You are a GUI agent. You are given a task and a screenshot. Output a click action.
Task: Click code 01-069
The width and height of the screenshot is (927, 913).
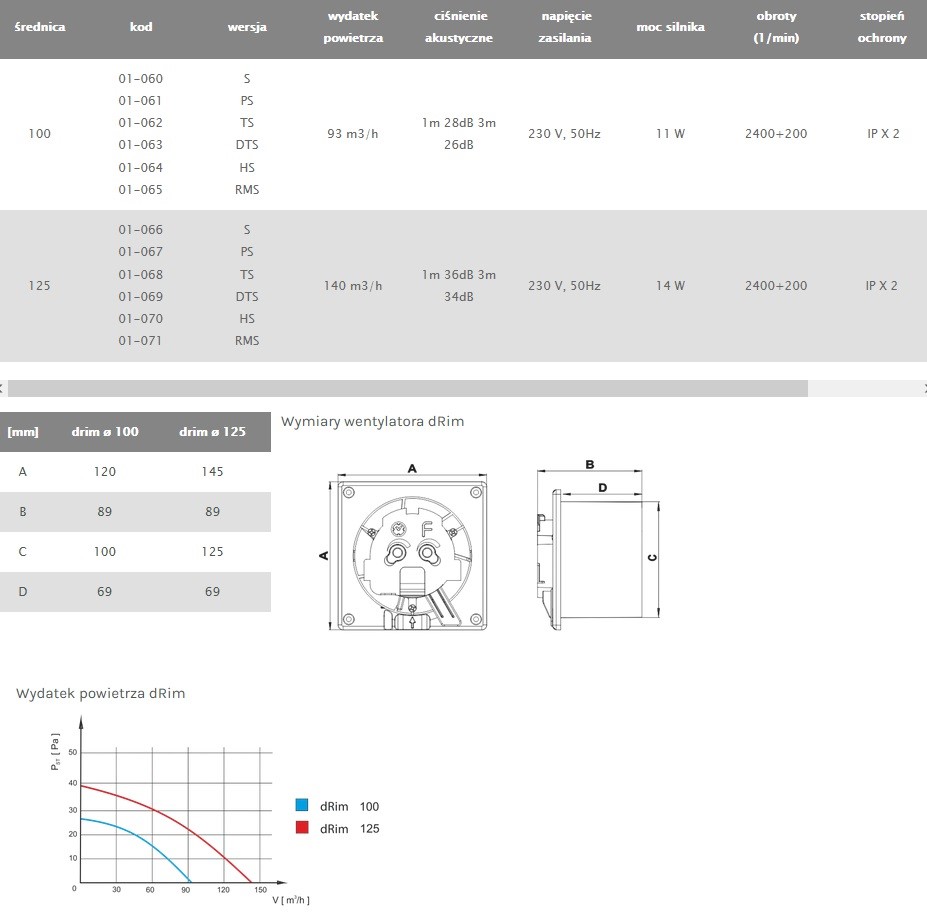141,296
